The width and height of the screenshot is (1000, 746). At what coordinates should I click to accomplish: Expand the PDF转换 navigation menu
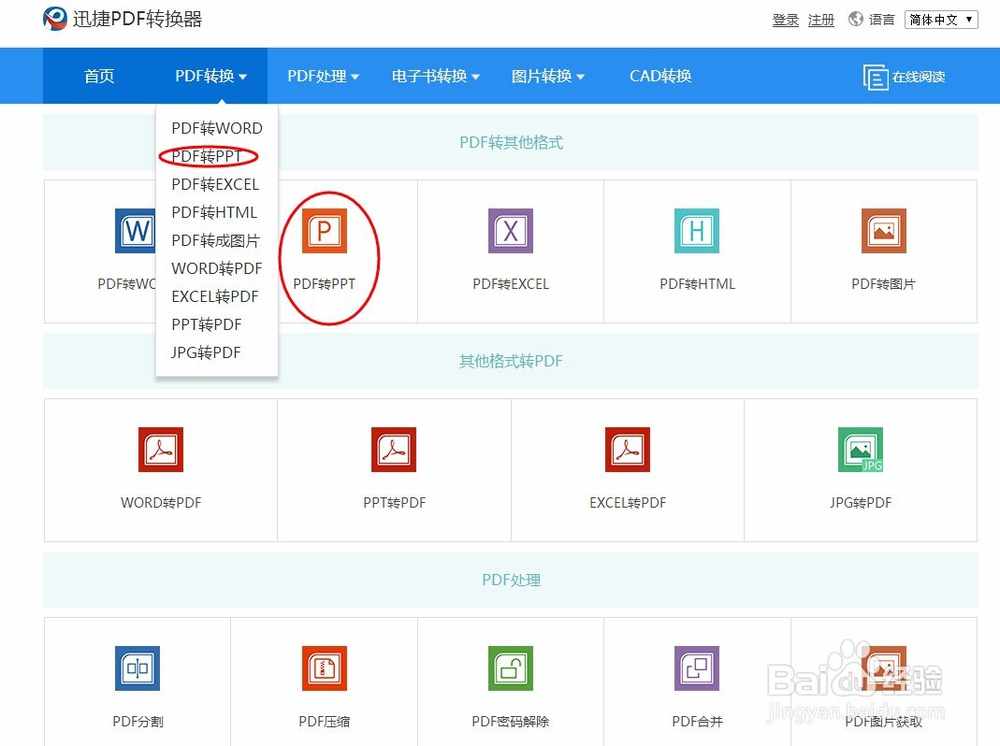tap(211, 76)
